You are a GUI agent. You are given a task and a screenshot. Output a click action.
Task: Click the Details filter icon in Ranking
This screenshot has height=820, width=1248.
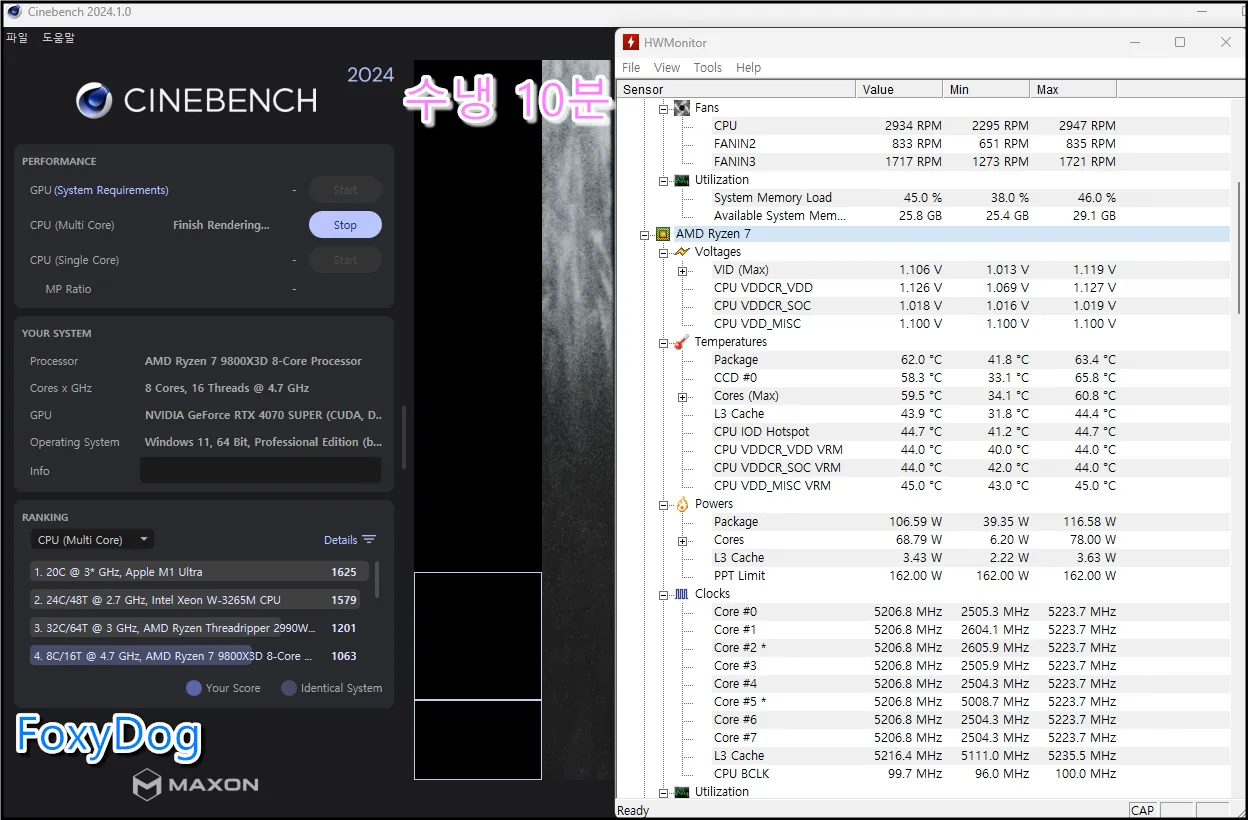(369, 539)
